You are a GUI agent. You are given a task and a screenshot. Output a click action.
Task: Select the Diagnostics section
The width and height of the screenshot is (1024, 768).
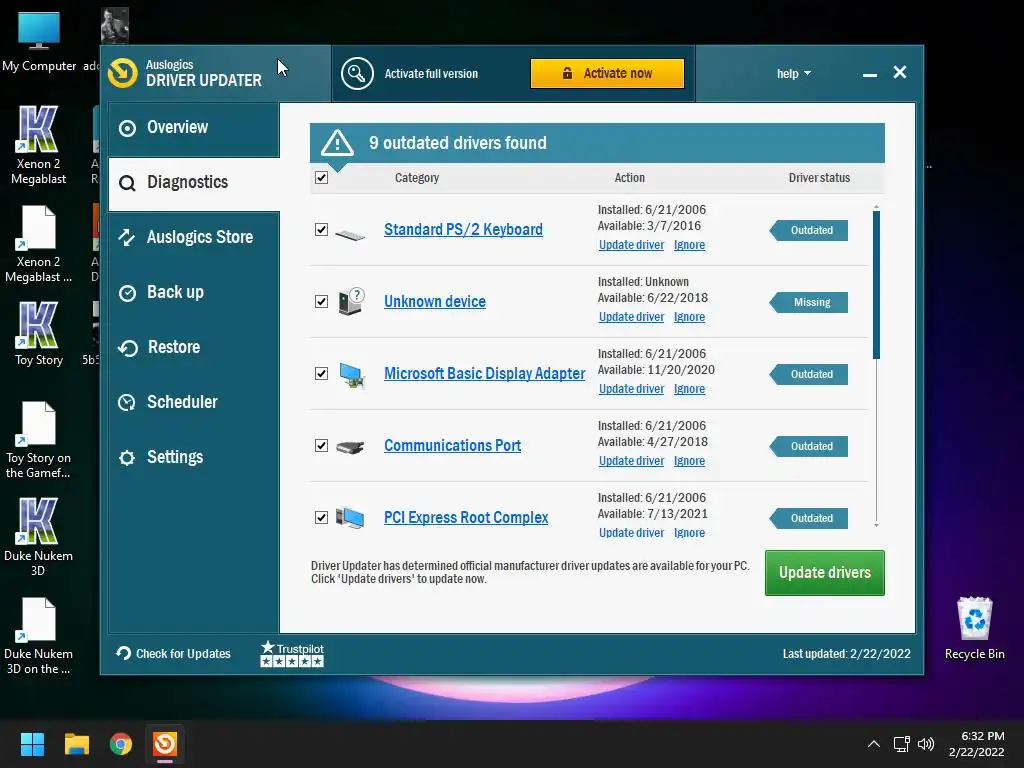[x=194, y=183]
